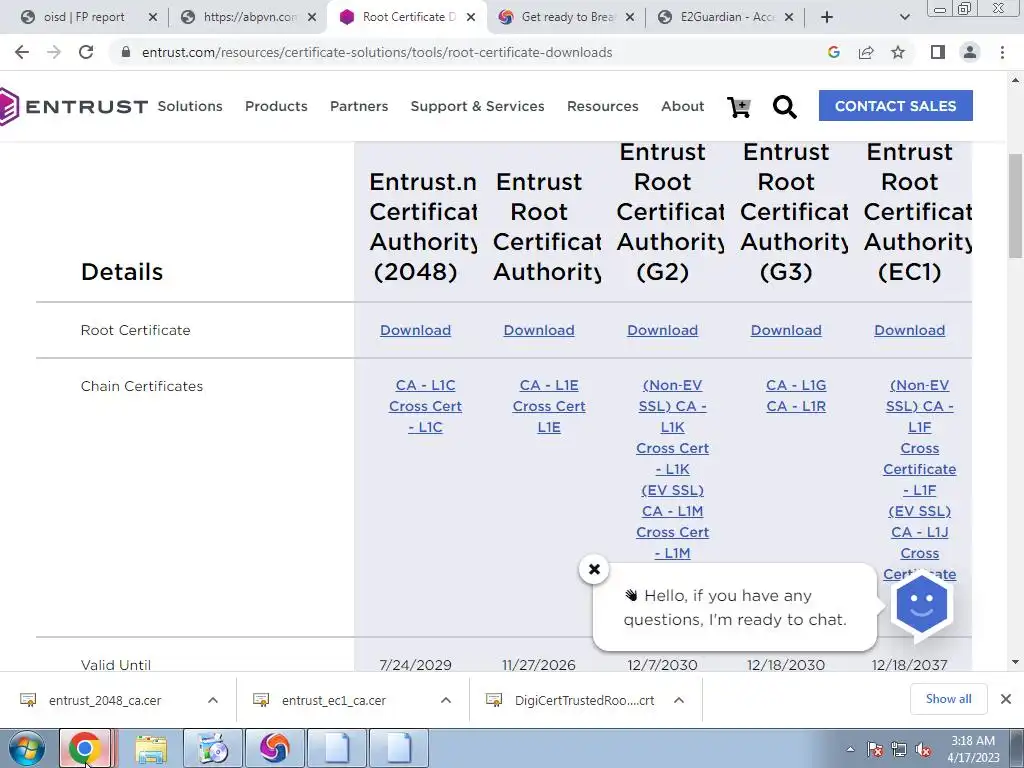Open Support & Services menu
Viewport: 1024px width, 768px height.
[477, 106]
